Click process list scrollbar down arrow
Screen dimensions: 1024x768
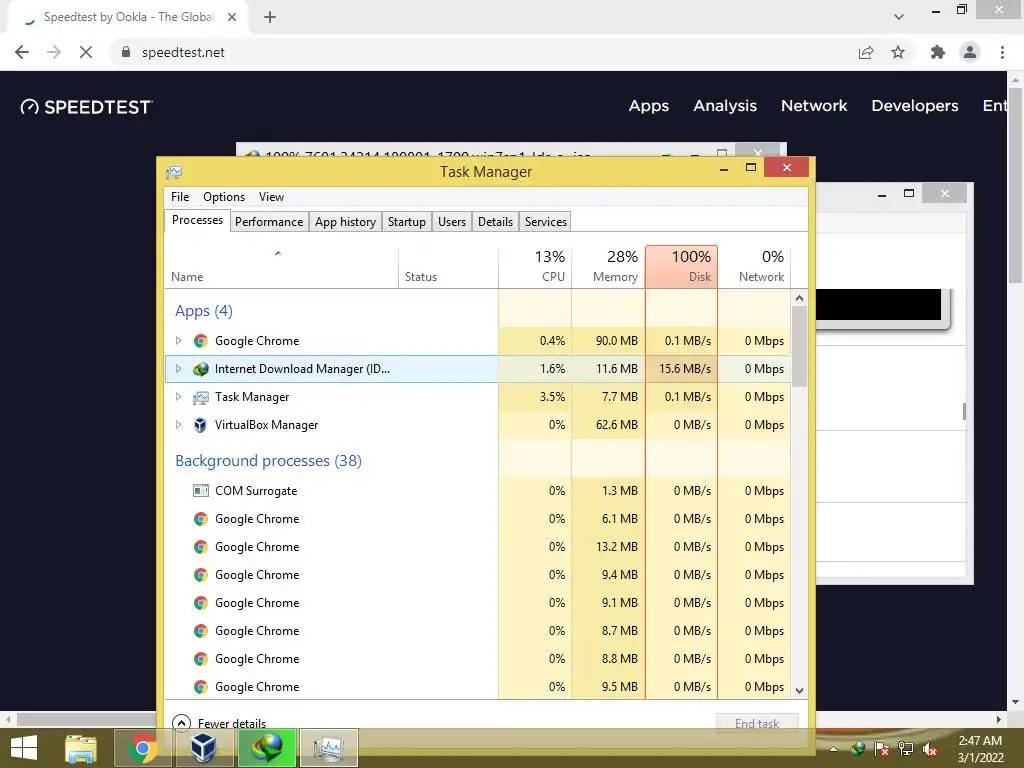pos(799,690)
